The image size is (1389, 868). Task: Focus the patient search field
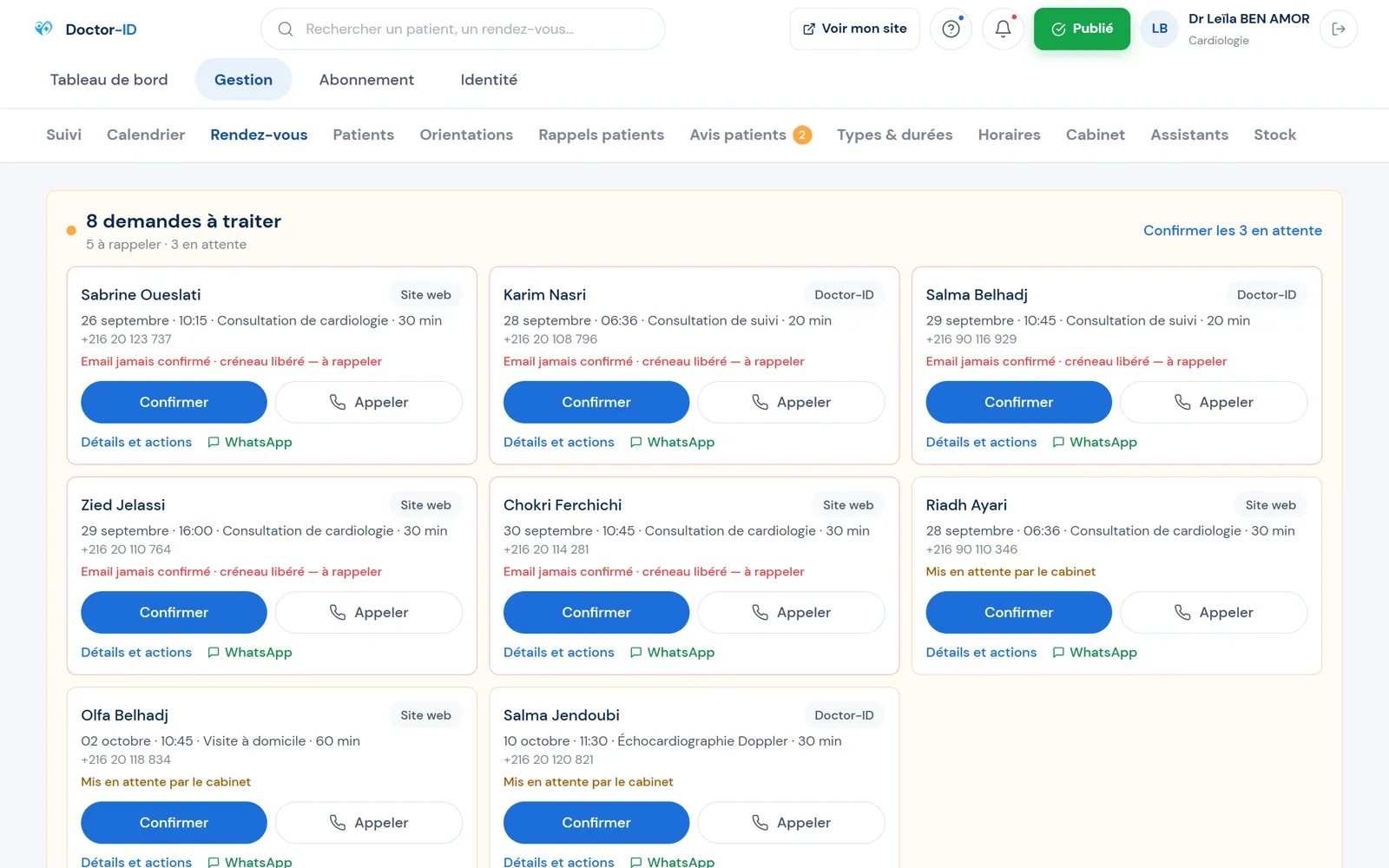pos(463,29)
